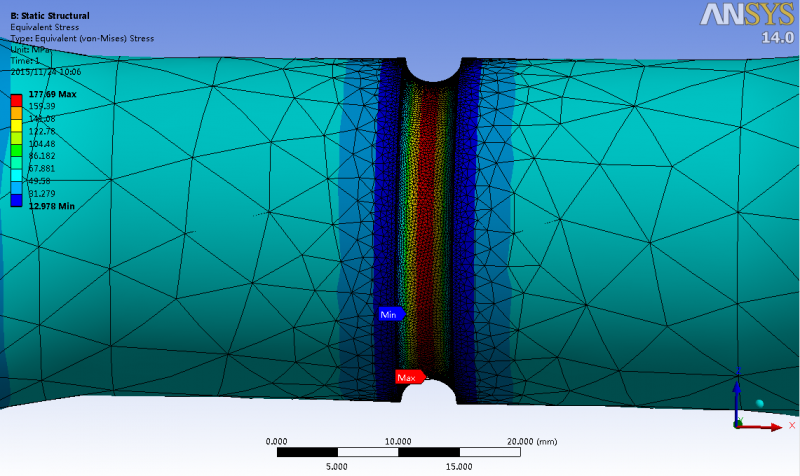Screen dimensions: 800x476
Task: Click the ruler label '20.000 (mm)'
Action: [x=532, y=441]
